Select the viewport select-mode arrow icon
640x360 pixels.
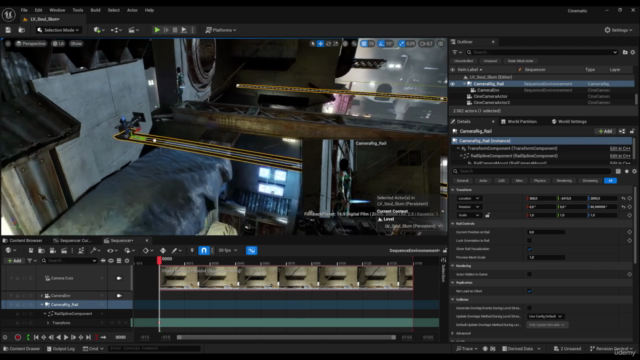[x=313, y=43]
